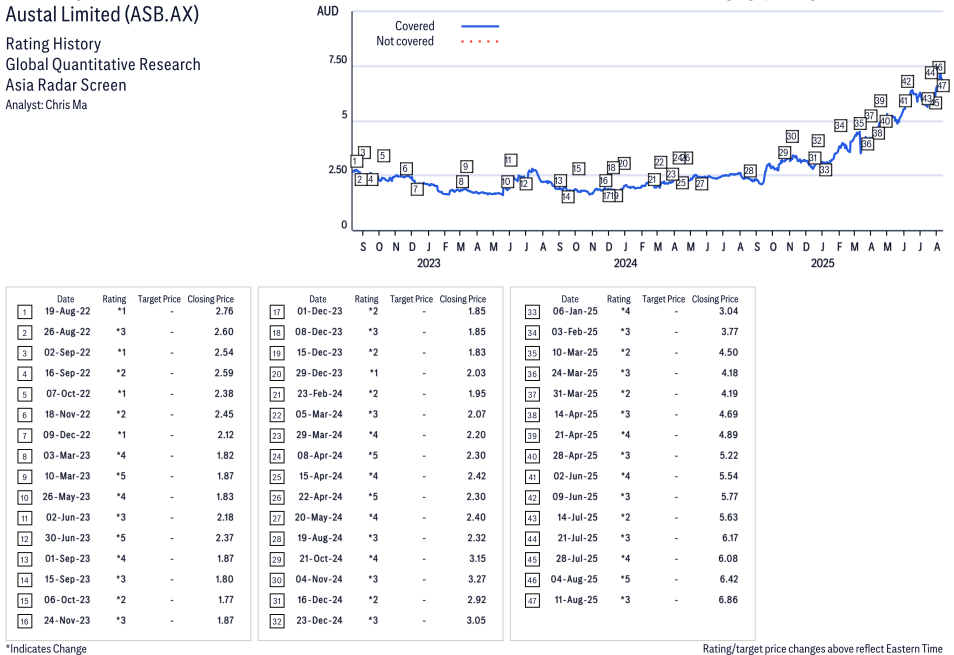Click chart marker 20 on the graph

[623, 164]
